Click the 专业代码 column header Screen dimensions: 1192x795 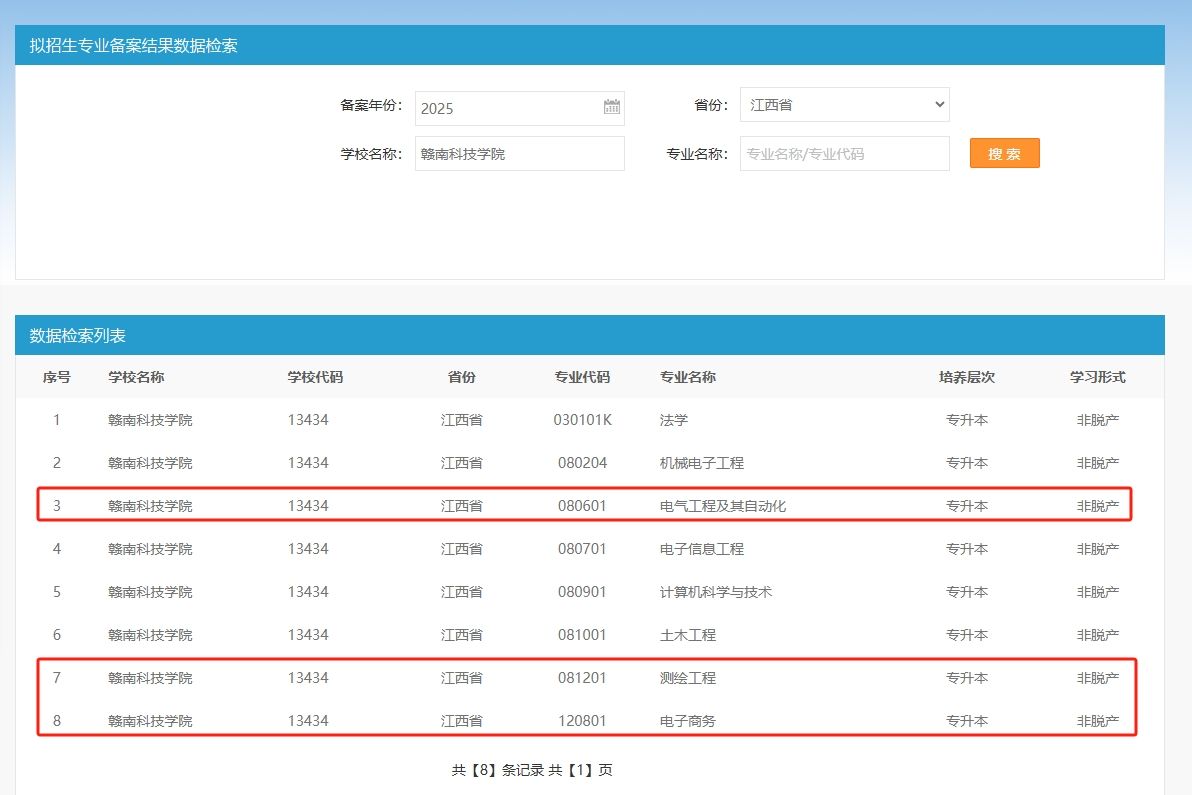click(582, 377)
